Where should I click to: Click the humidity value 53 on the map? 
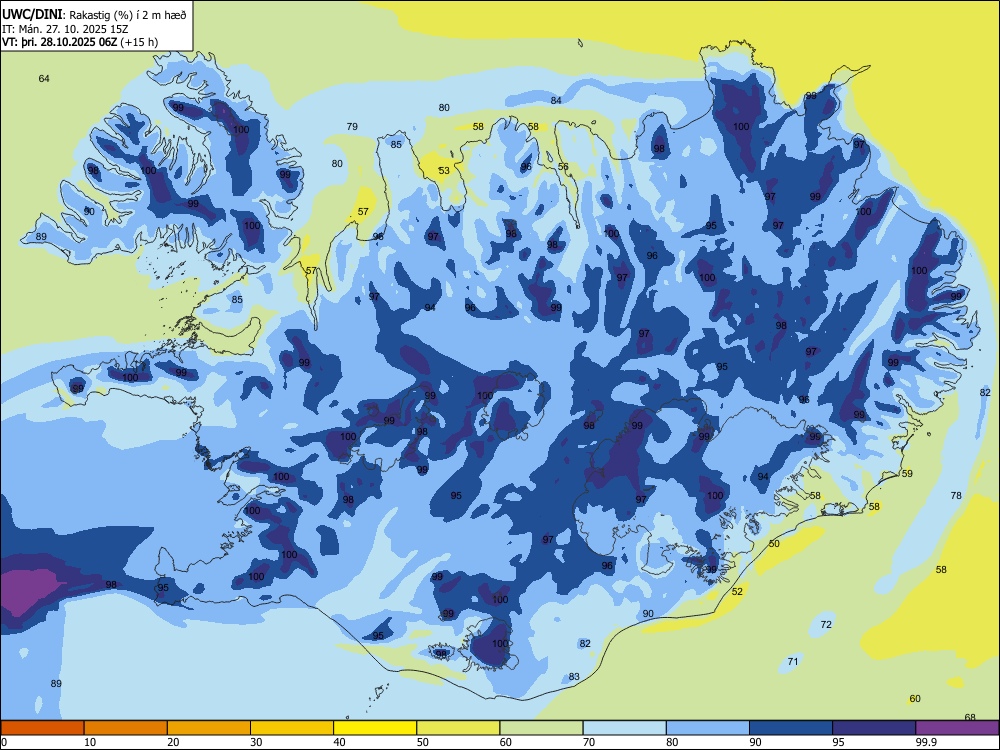pyautogui.click(x=444, y=170)
